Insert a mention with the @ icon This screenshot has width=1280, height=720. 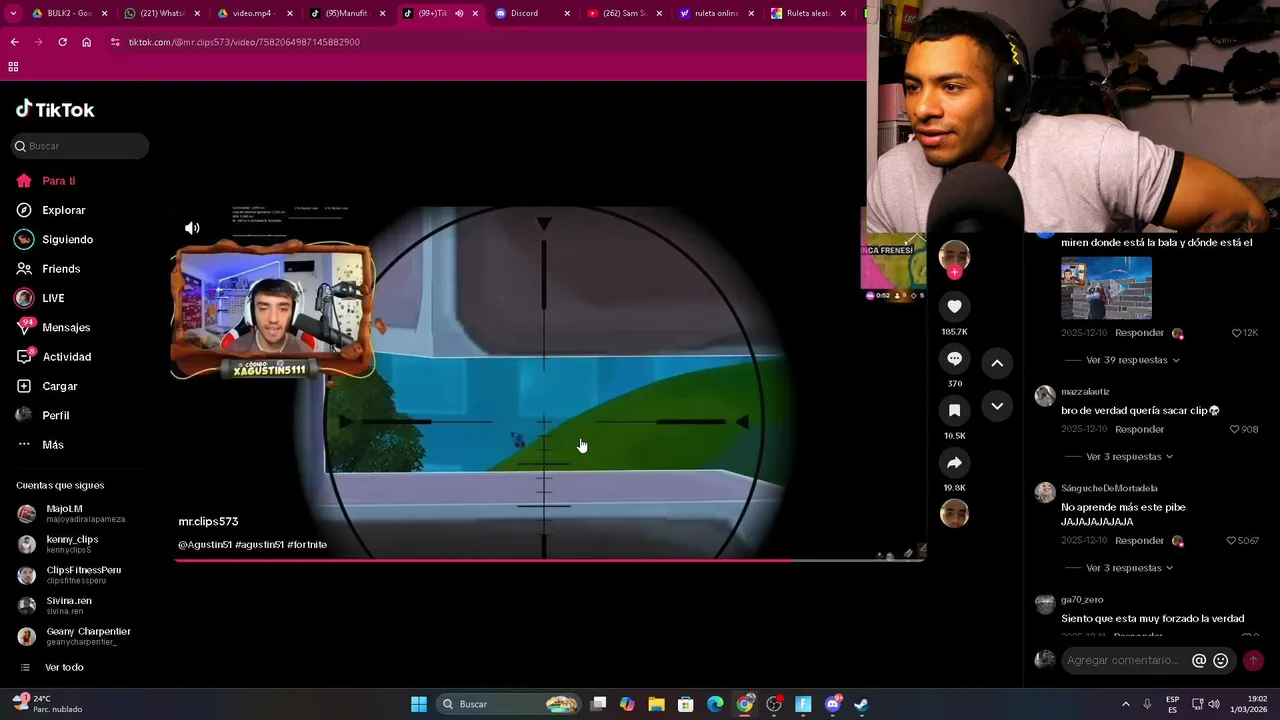click(x=1199, y=660)
